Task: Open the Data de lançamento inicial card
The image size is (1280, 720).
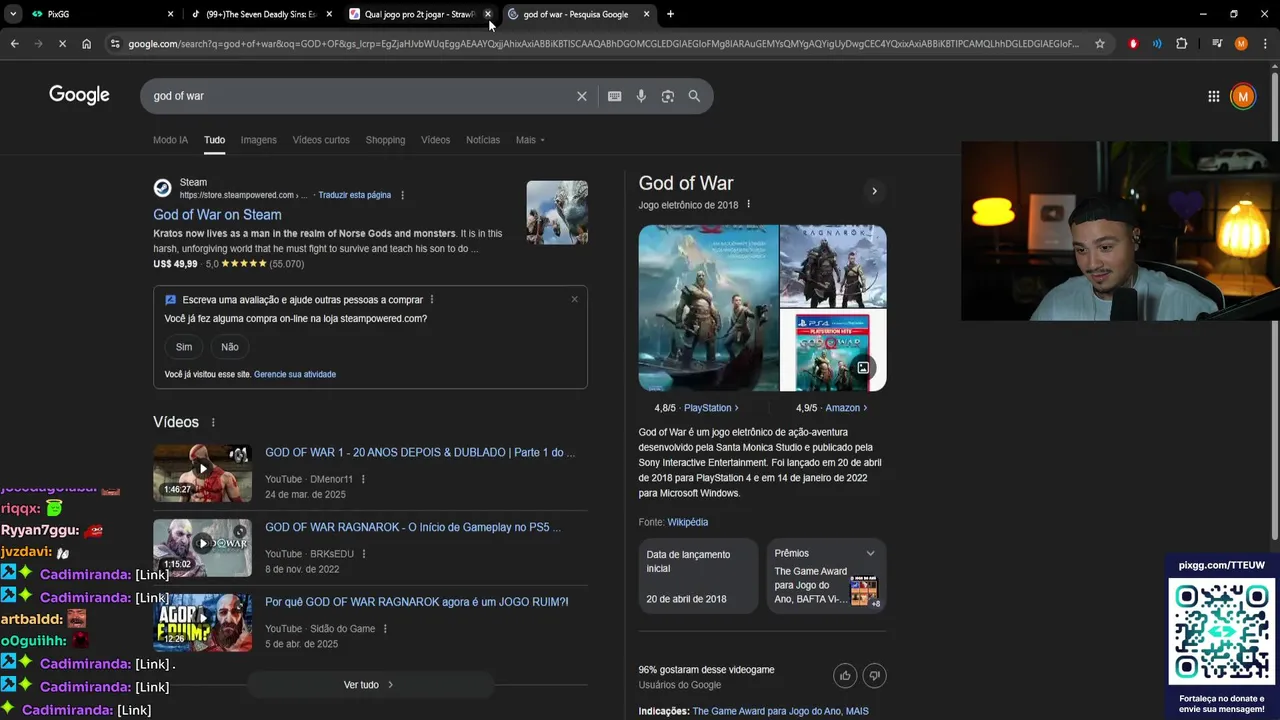Action: click(x=698, y=576)
